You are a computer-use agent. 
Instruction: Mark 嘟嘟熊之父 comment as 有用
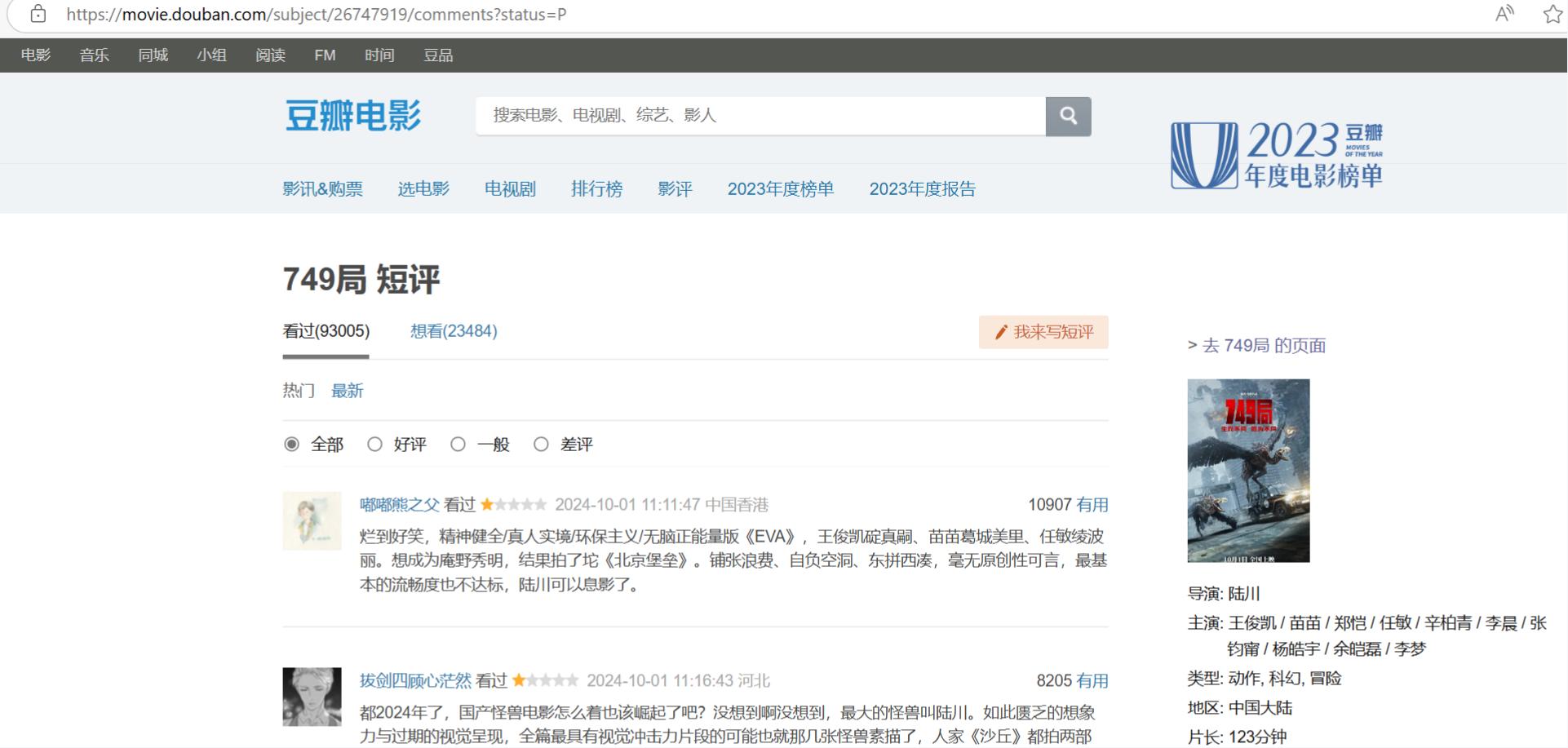tap(1092, 505)
